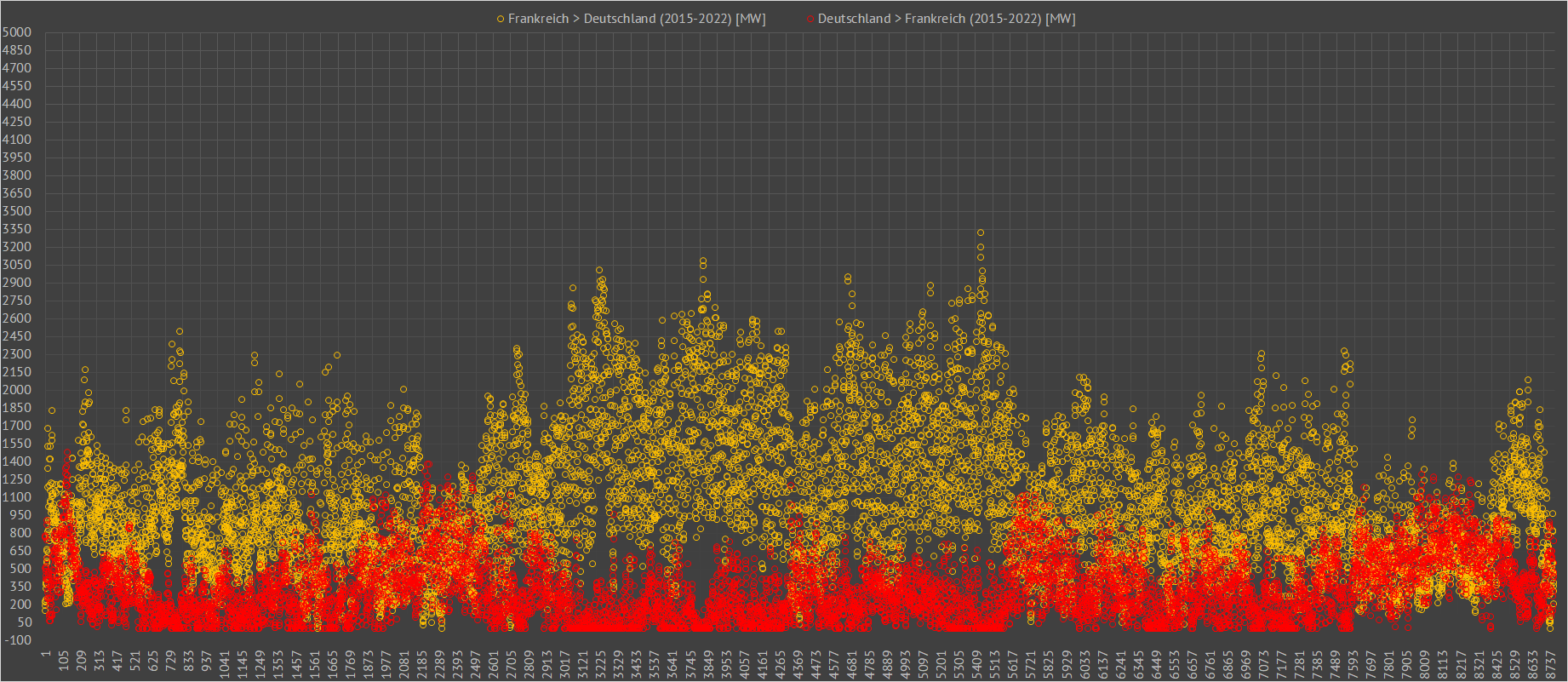Image resolution: width=1568 pixels, height=682 pixels.
Task: Click the highest yellow data point in the chart
Action: [x=981, y=232]
